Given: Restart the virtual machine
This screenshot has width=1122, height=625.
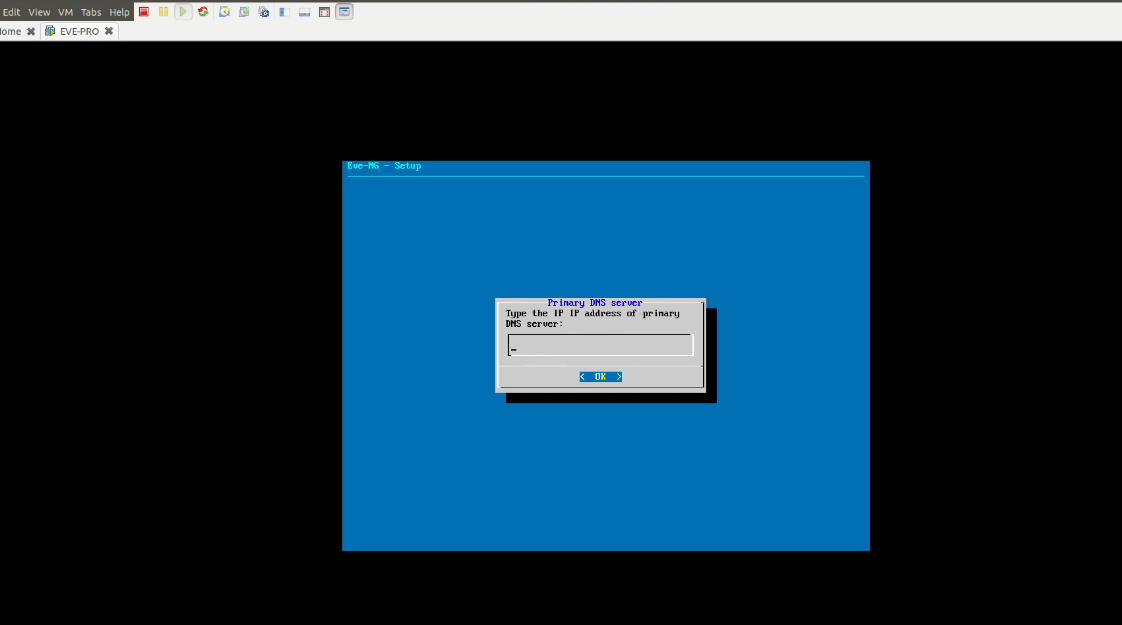Looking at the screenshot, I should [x=203, y=11].
